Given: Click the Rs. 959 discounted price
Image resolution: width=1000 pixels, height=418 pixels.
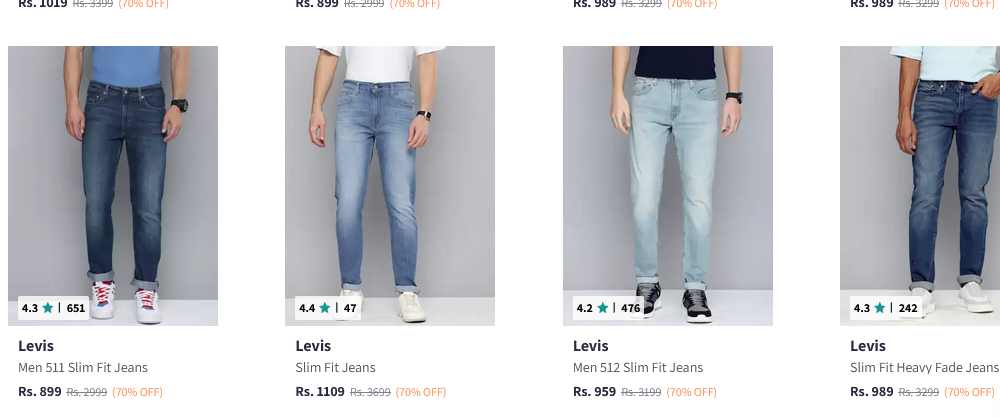Looking at the screenshot, I should pyautogui.click(x=595, y=392).
